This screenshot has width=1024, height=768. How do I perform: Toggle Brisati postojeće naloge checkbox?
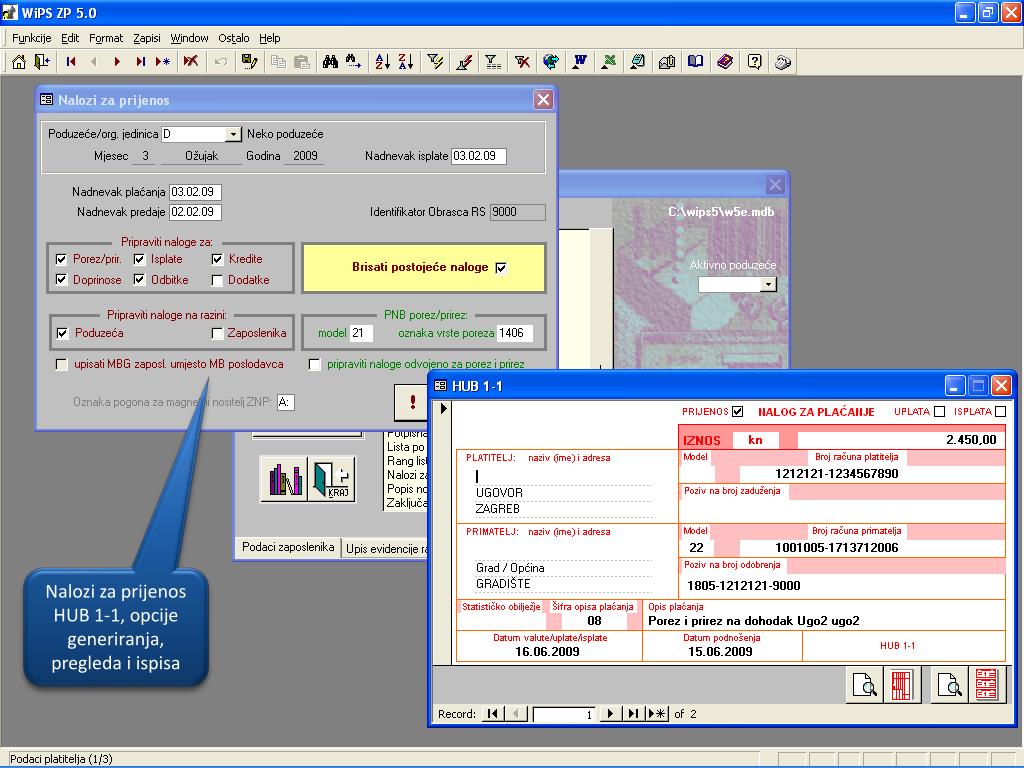(501, 268)
